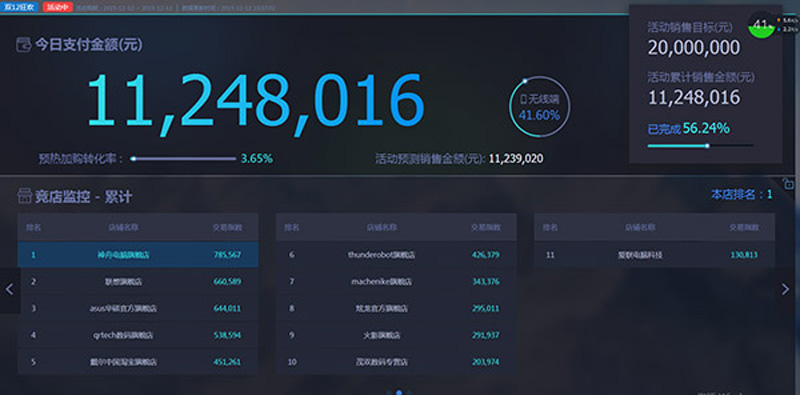Select the asus flagship store row
This screenshot has width=800, height=395.
click(x=138, y=308)
